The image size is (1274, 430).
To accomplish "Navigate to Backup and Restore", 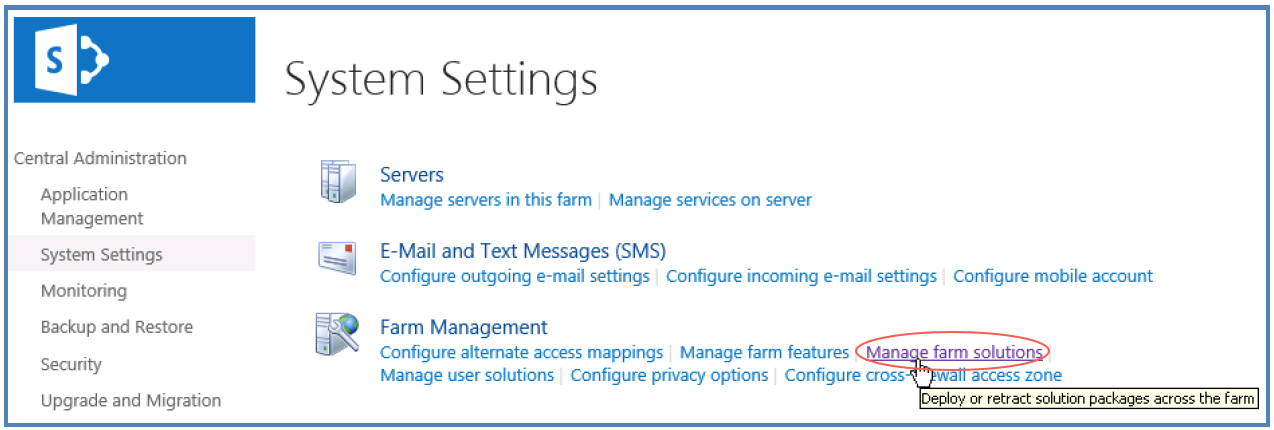I will pyautogui.click(x=116, y=327).
